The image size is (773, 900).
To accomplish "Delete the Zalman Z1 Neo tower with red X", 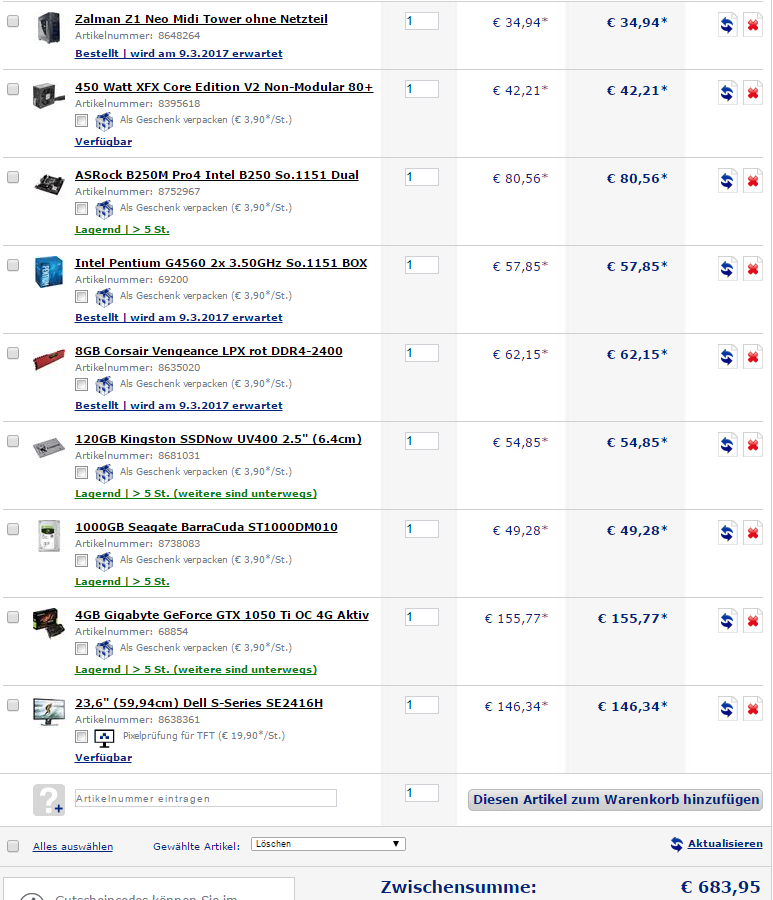I will coord(752,25).
